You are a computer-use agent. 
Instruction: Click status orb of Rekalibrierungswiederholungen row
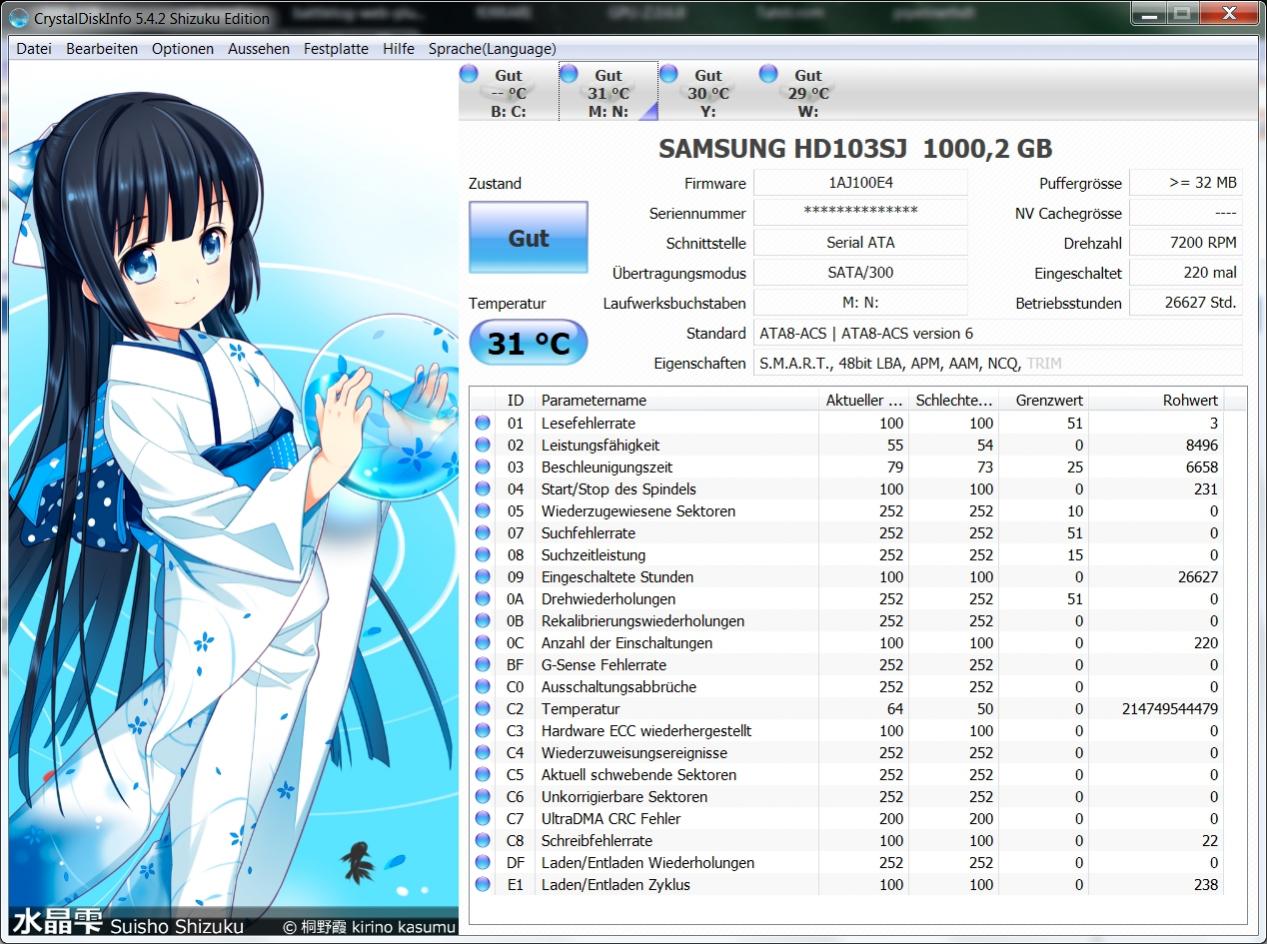coord(483,621)
